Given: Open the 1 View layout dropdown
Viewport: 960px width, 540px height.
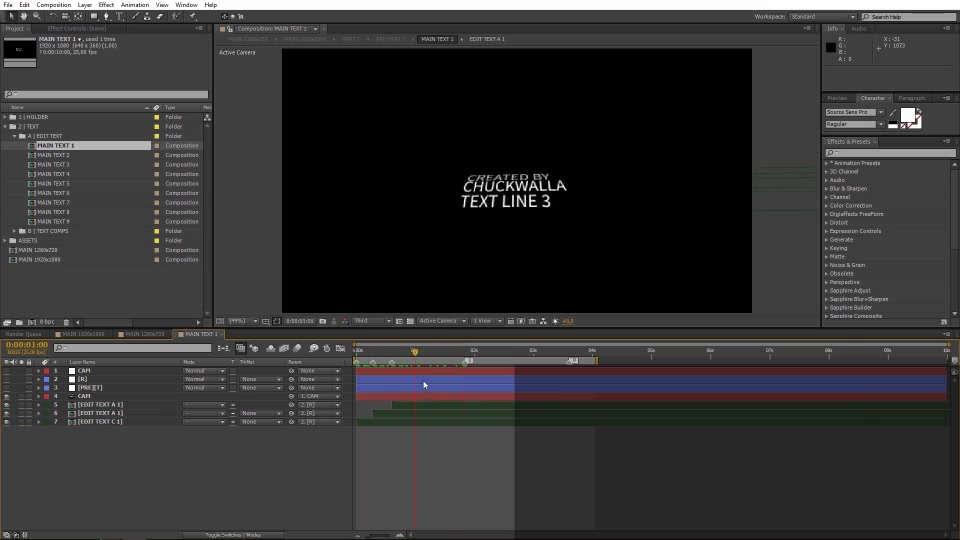Looking at the screenshot, I should tap(487, 321).
